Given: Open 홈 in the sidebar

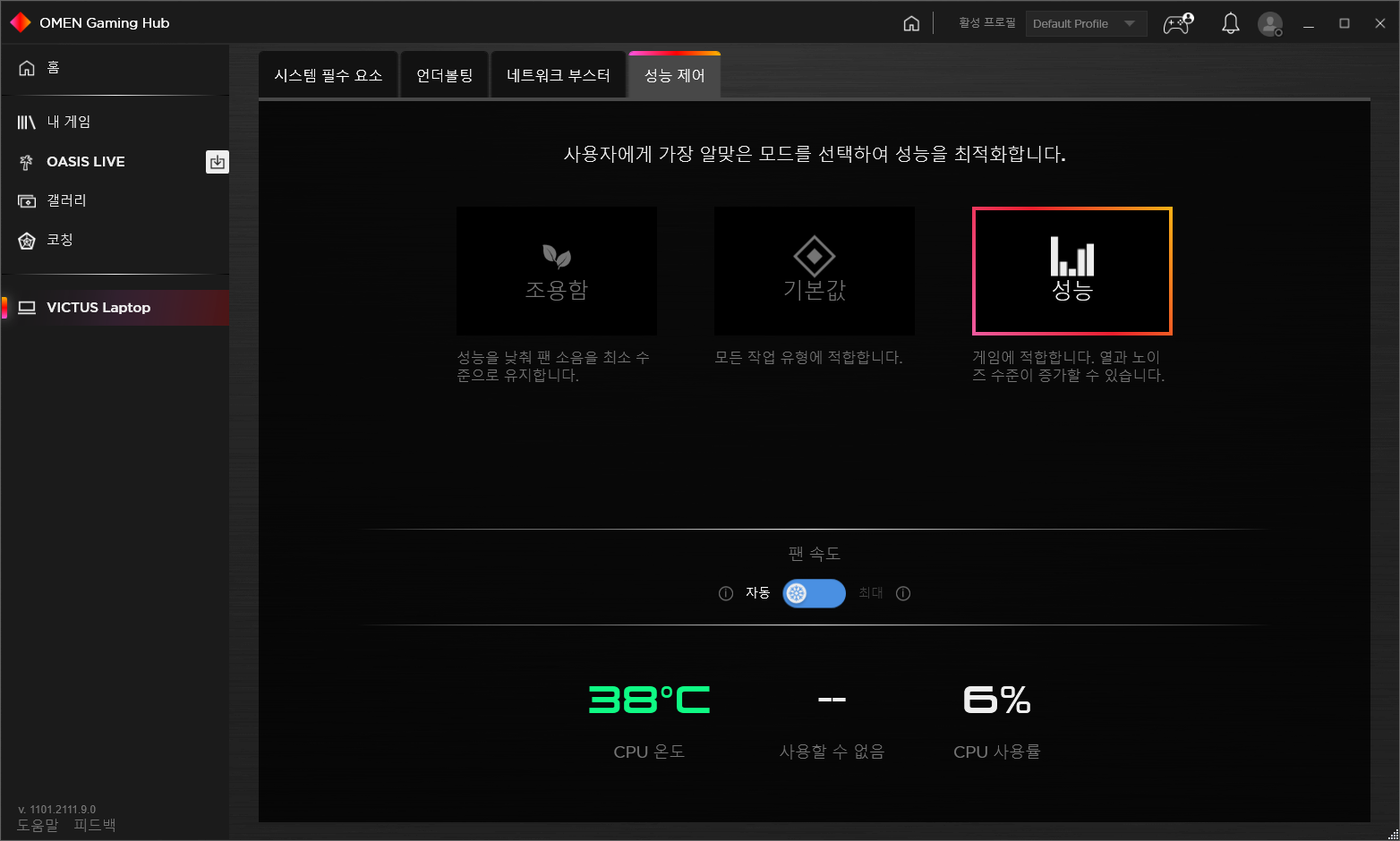Looking at the screenshot, I should tap(115, 68).
